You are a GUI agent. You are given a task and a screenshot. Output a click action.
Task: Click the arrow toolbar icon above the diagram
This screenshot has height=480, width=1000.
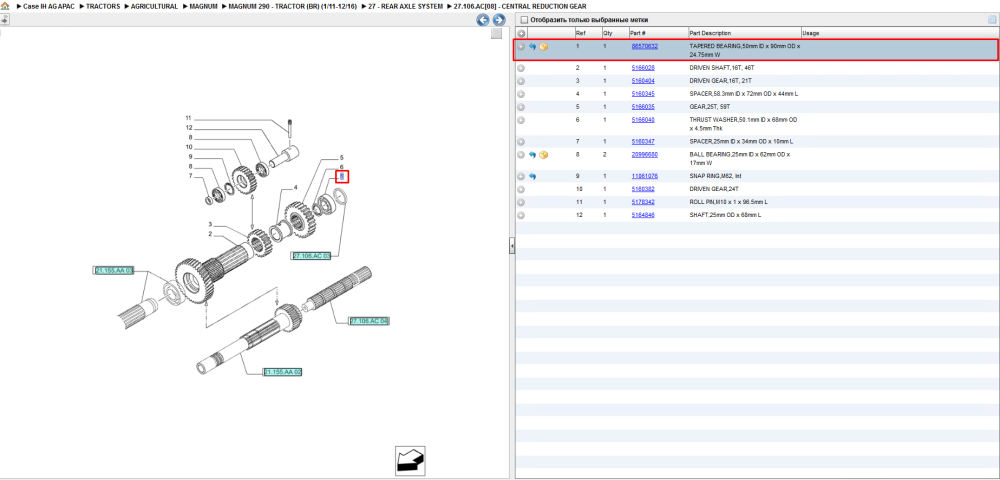(x=4, y=20)
